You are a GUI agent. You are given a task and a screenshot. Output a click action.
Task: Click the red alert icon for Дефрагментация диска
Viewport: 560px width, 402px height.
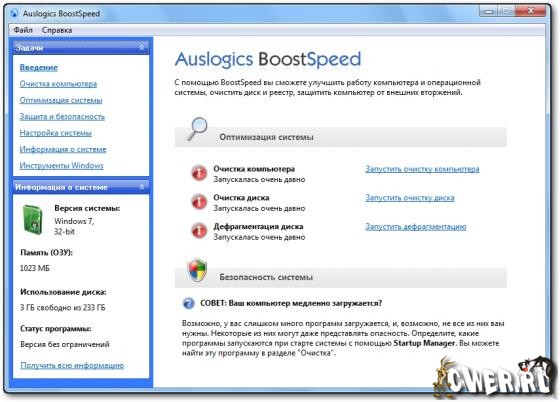199,230
